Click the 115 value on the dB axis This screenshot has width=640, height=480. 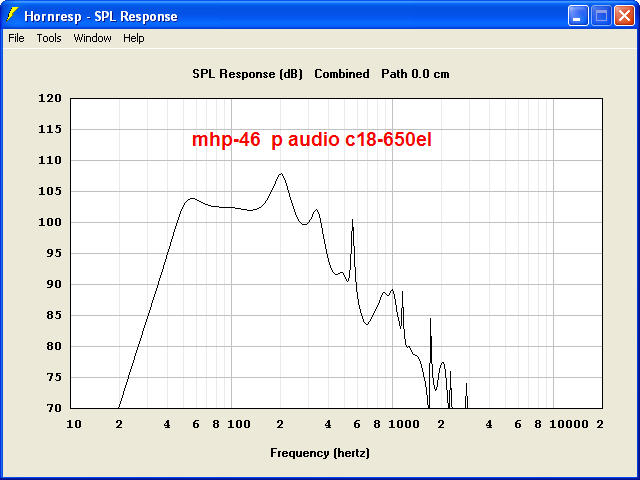[50, 129]
